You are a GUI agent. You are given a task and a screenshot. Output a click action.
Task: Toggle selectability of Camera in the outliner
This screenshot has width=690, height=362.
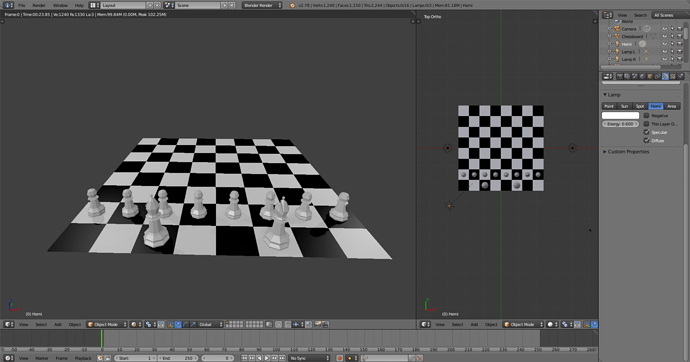point(672,29)
